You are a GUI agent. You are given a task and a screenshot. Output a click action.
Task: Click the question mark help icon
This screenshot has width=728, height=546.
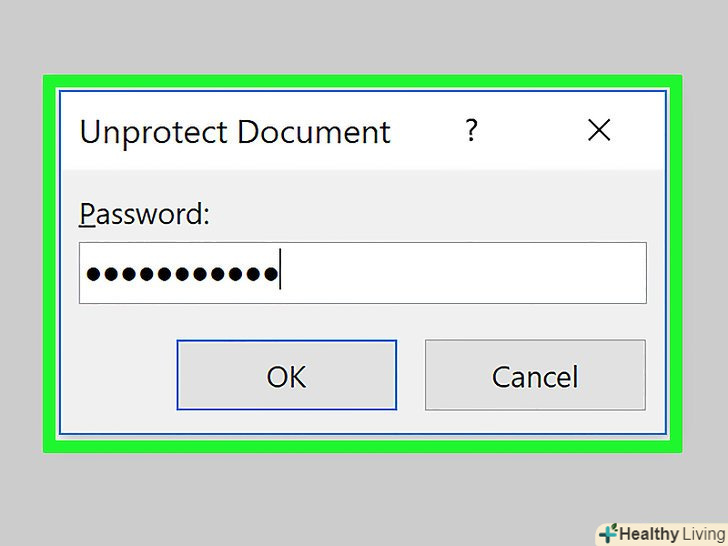pos(472,130)
